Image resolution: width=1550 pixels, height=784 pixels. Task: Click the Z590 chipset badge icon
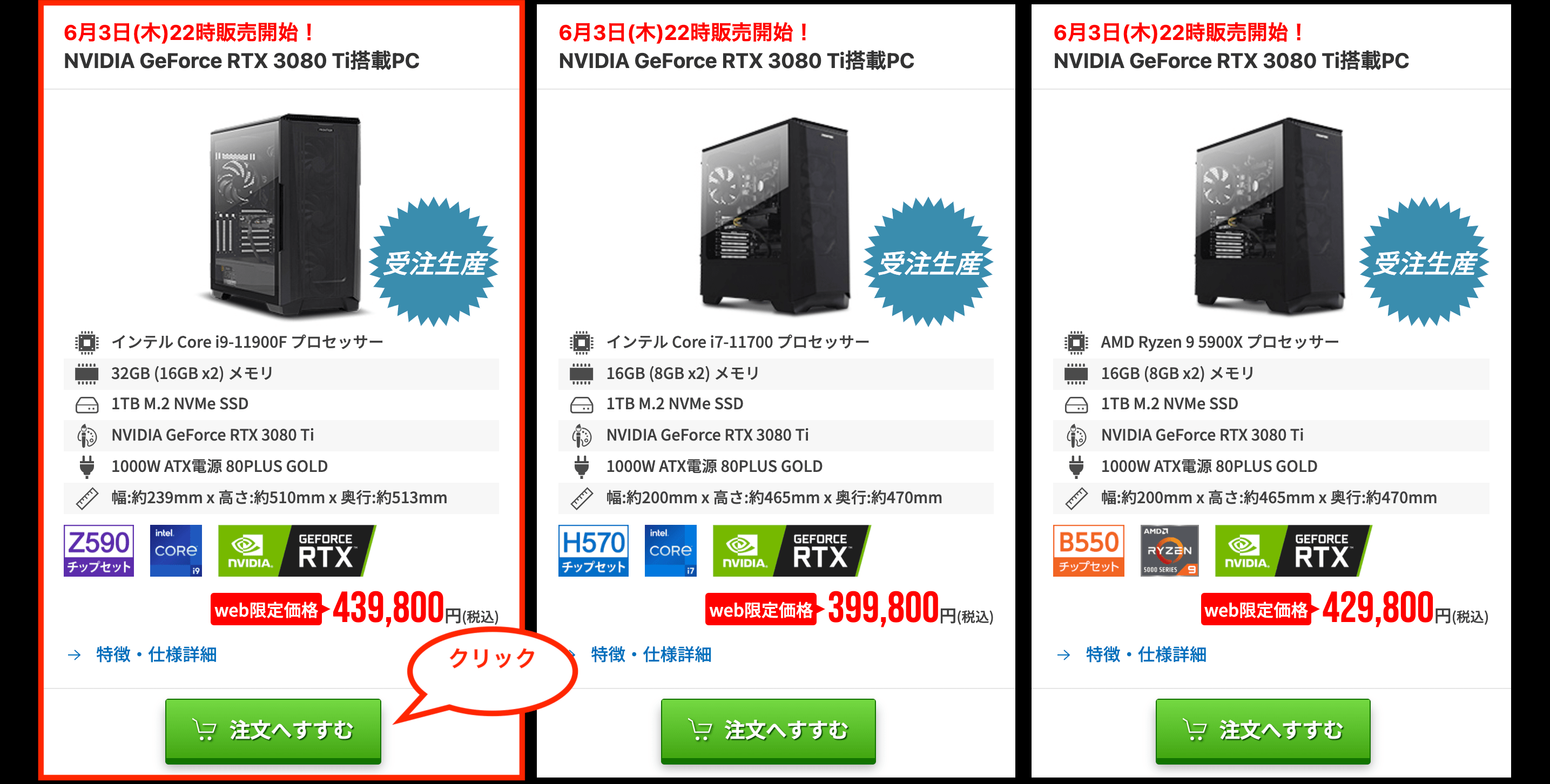coord(99,551)
